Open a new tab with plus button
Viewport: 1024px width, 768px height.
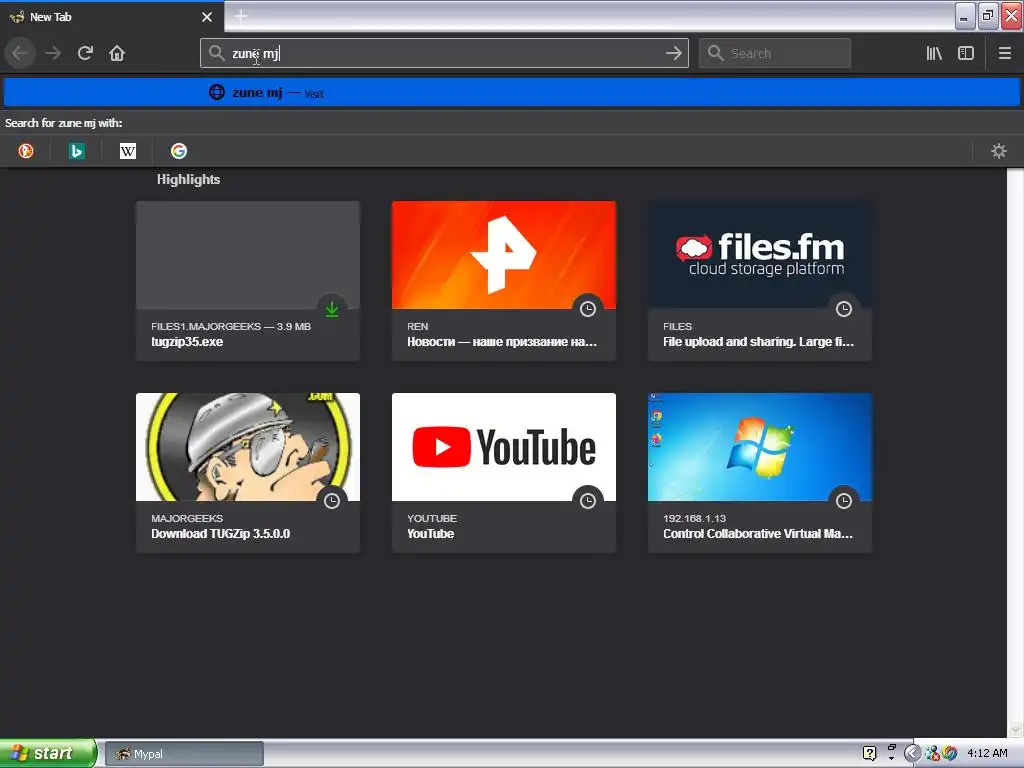coord(241,16)
